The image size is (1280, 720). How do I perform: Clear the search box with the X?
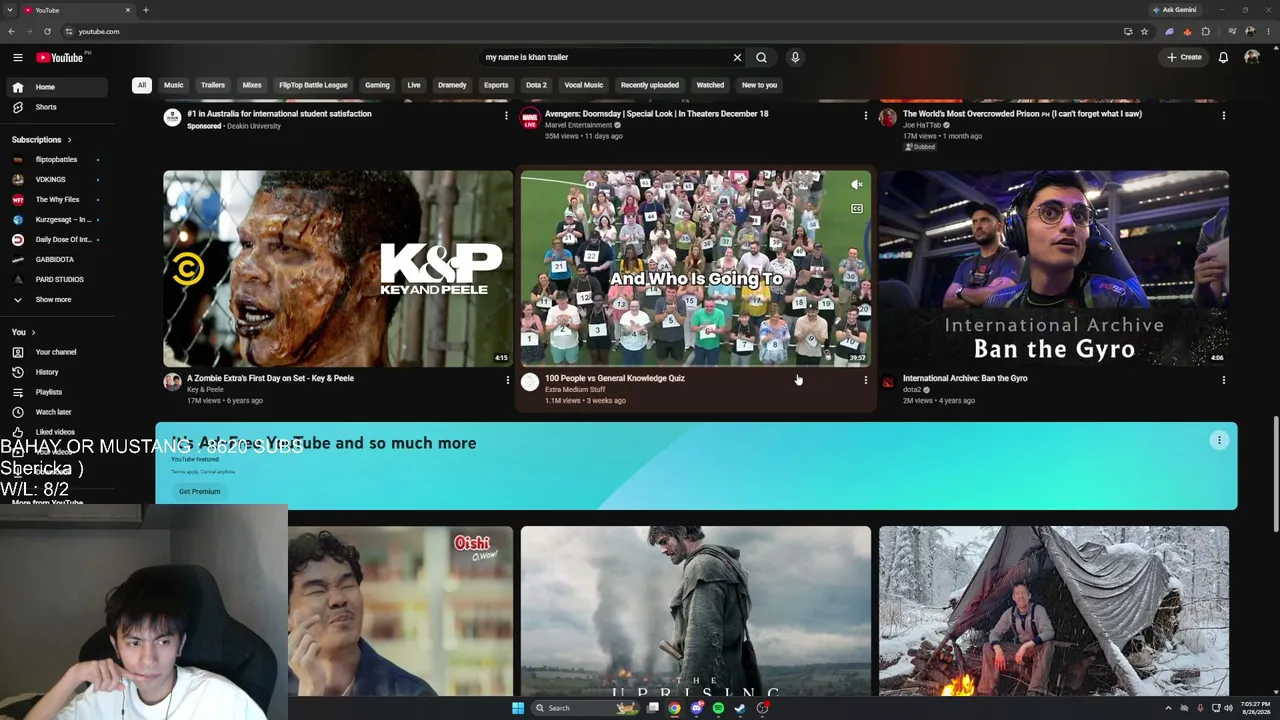pos(738,57)
